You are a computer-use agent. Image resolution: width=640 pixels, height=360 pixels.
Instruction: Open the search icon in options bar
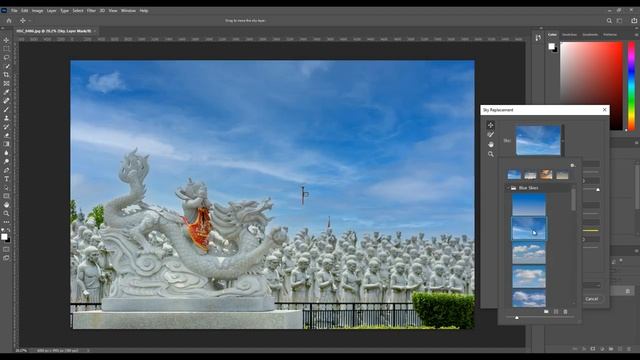coord(609,20)
